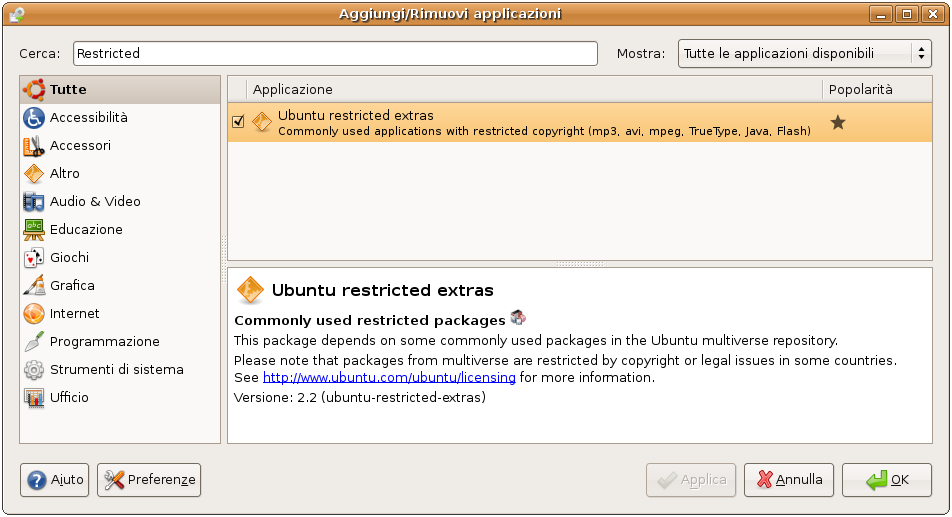Select the Educazione category icon

pos(34,230)
